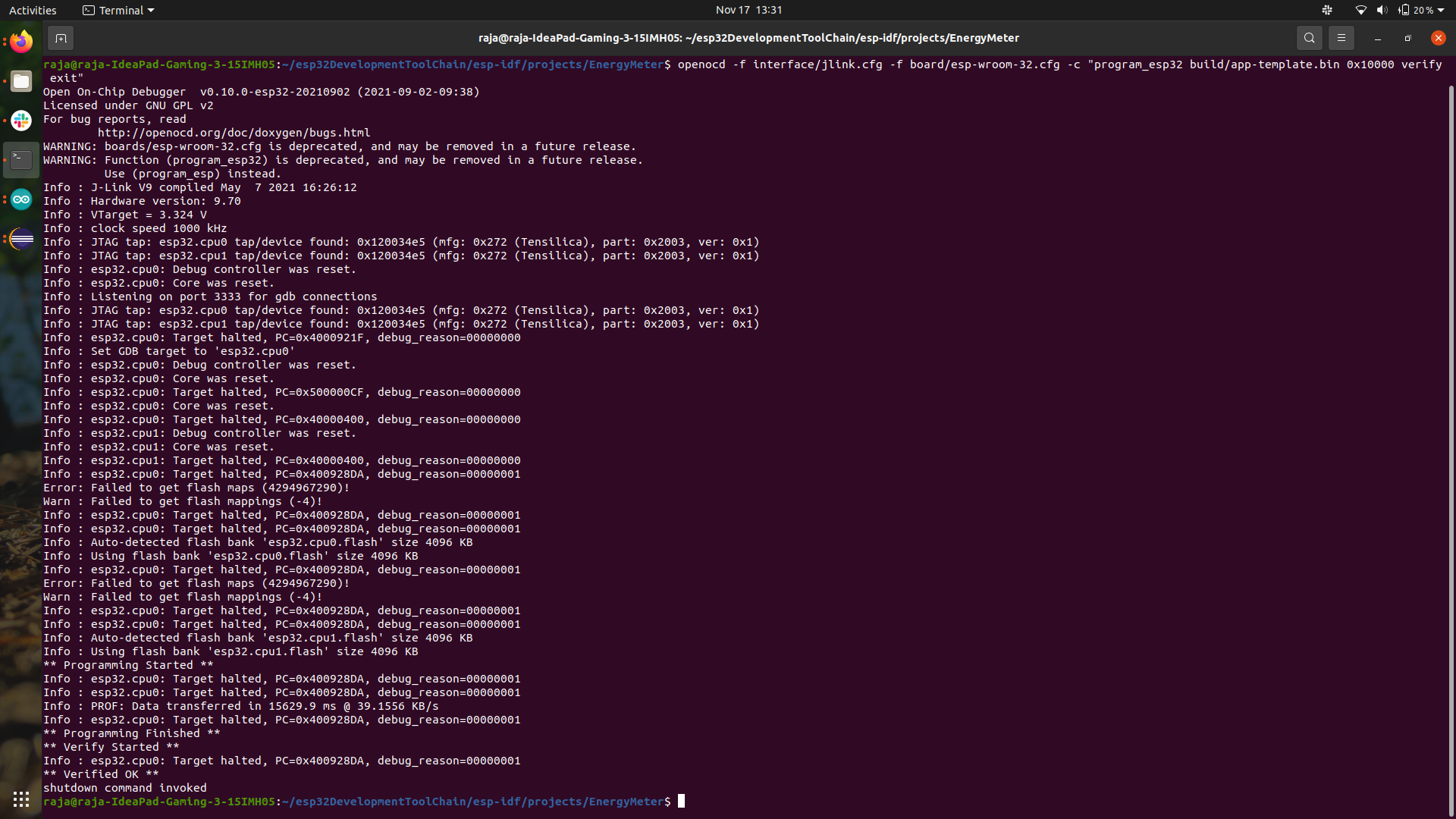Click WARNING about esp-wroom-32.cfg deprecated
The image size is (1456, 819).
pyautogui.click(x=340, y=146)
